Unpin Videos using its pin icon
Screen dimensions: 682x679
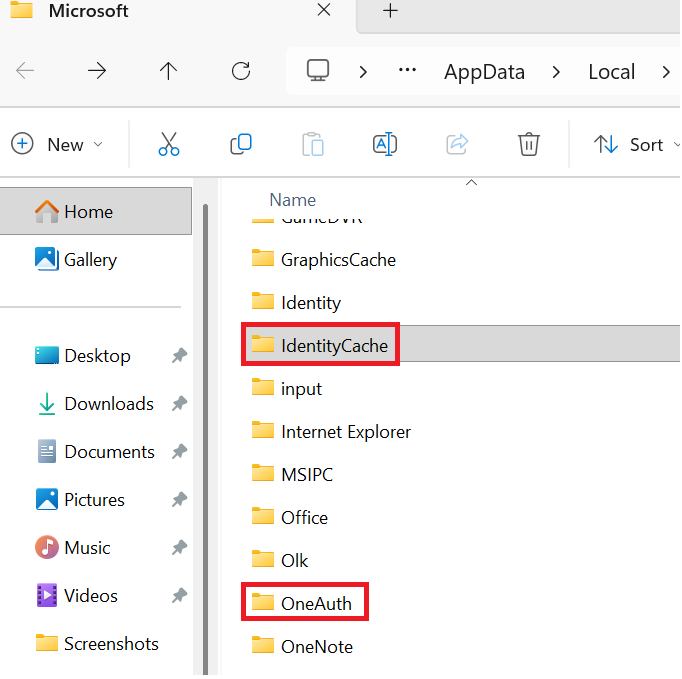coord(179,595)
